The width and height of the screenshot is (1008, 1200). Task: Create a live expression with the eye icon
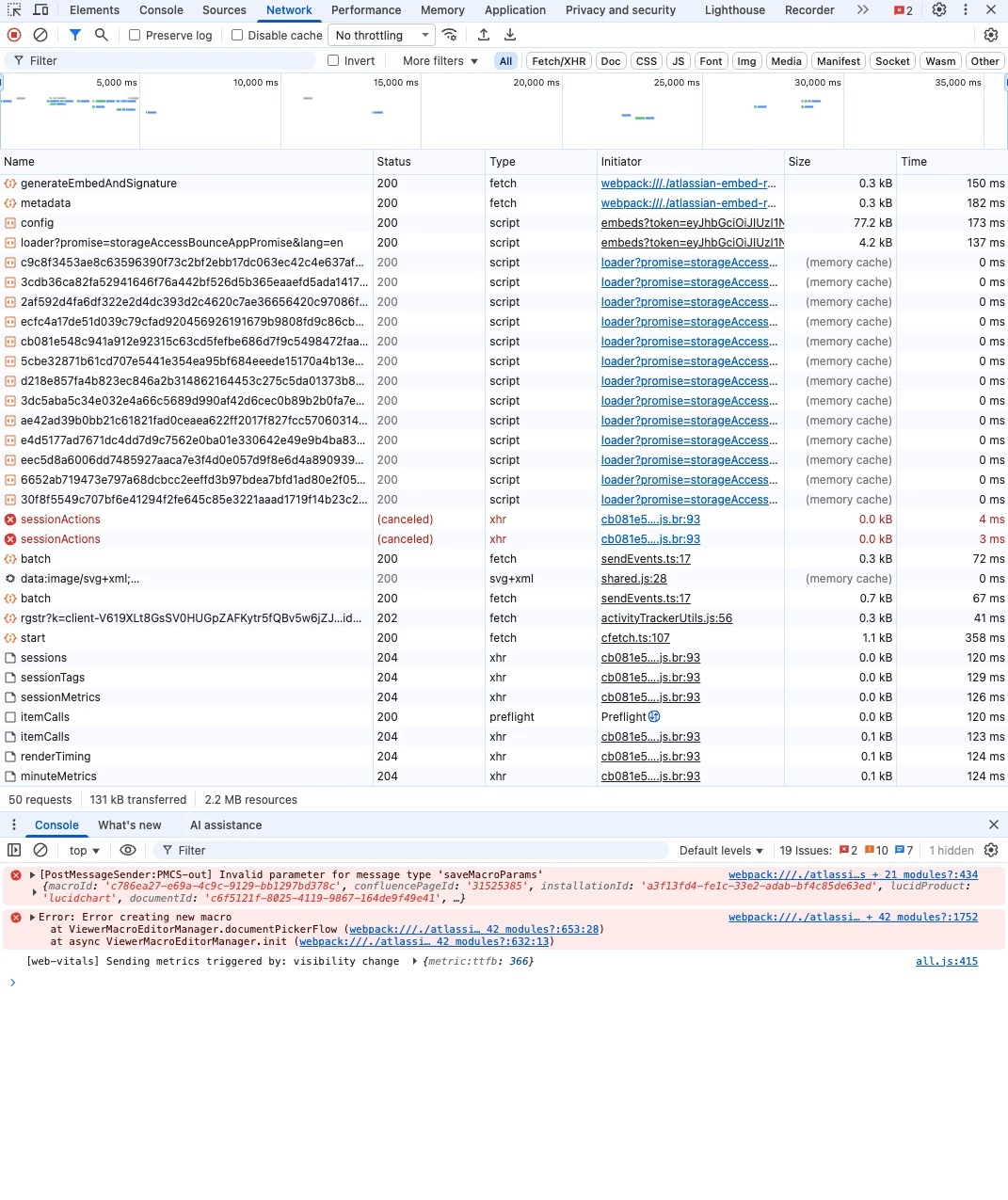click(128, 850)
